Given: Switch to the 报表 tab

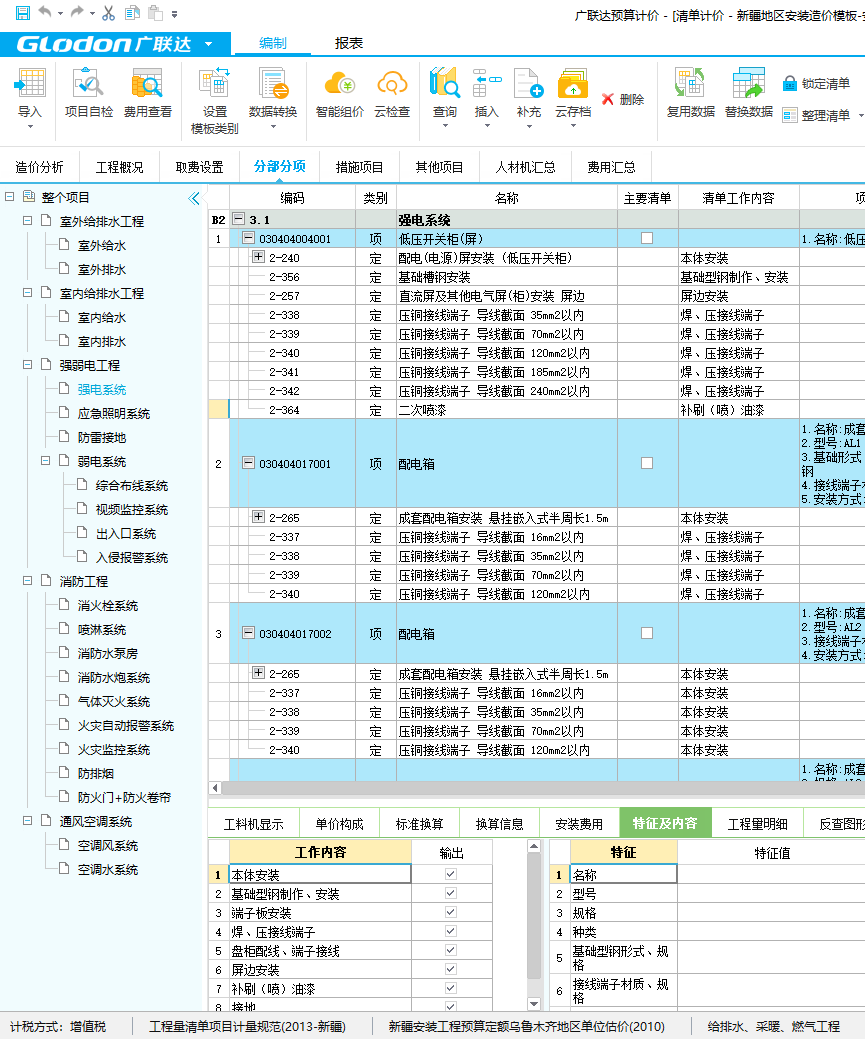Looking at the screenshot, I should point(349,45).
